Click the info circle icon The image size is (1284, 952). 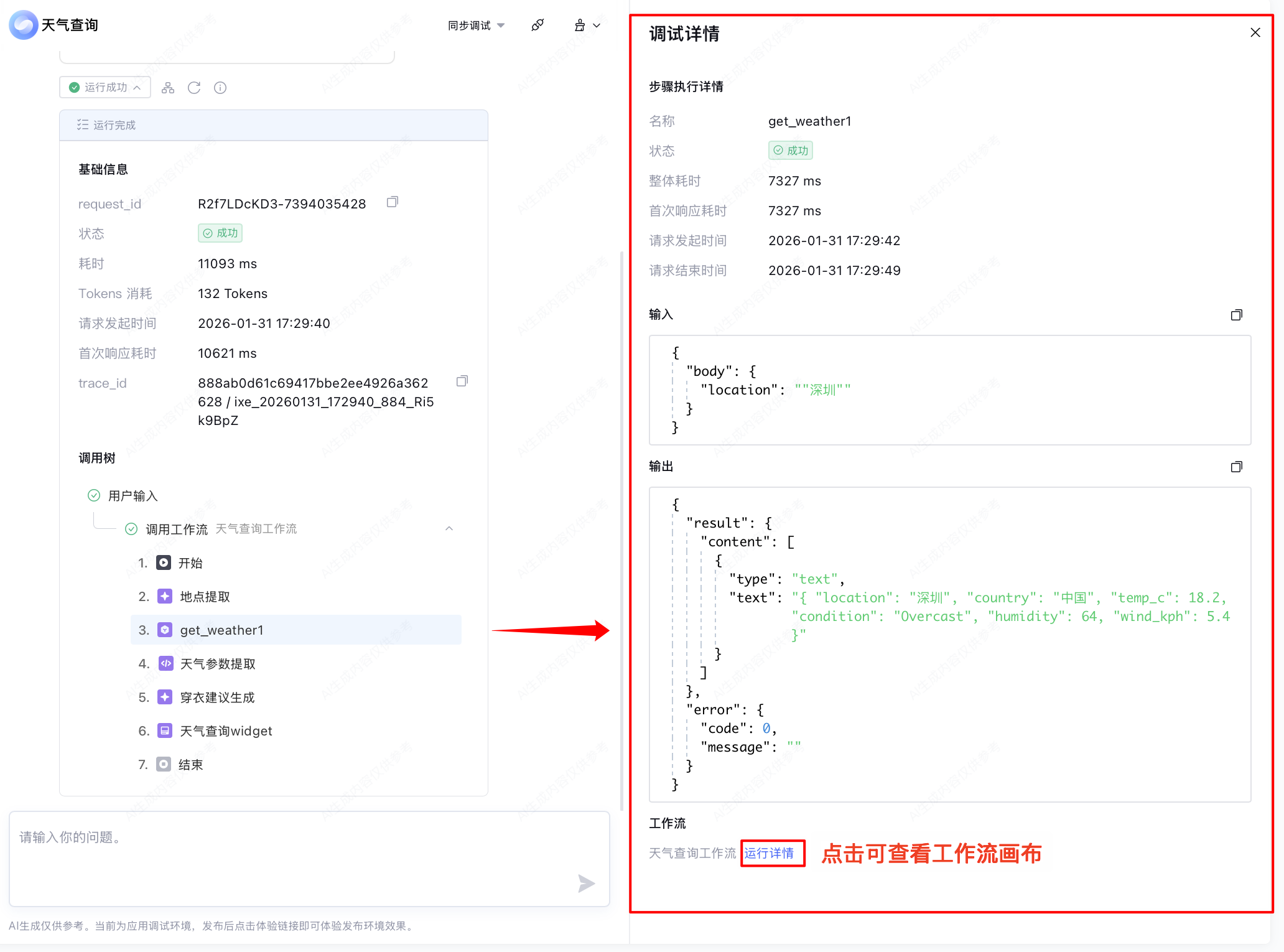pos(220,88)
